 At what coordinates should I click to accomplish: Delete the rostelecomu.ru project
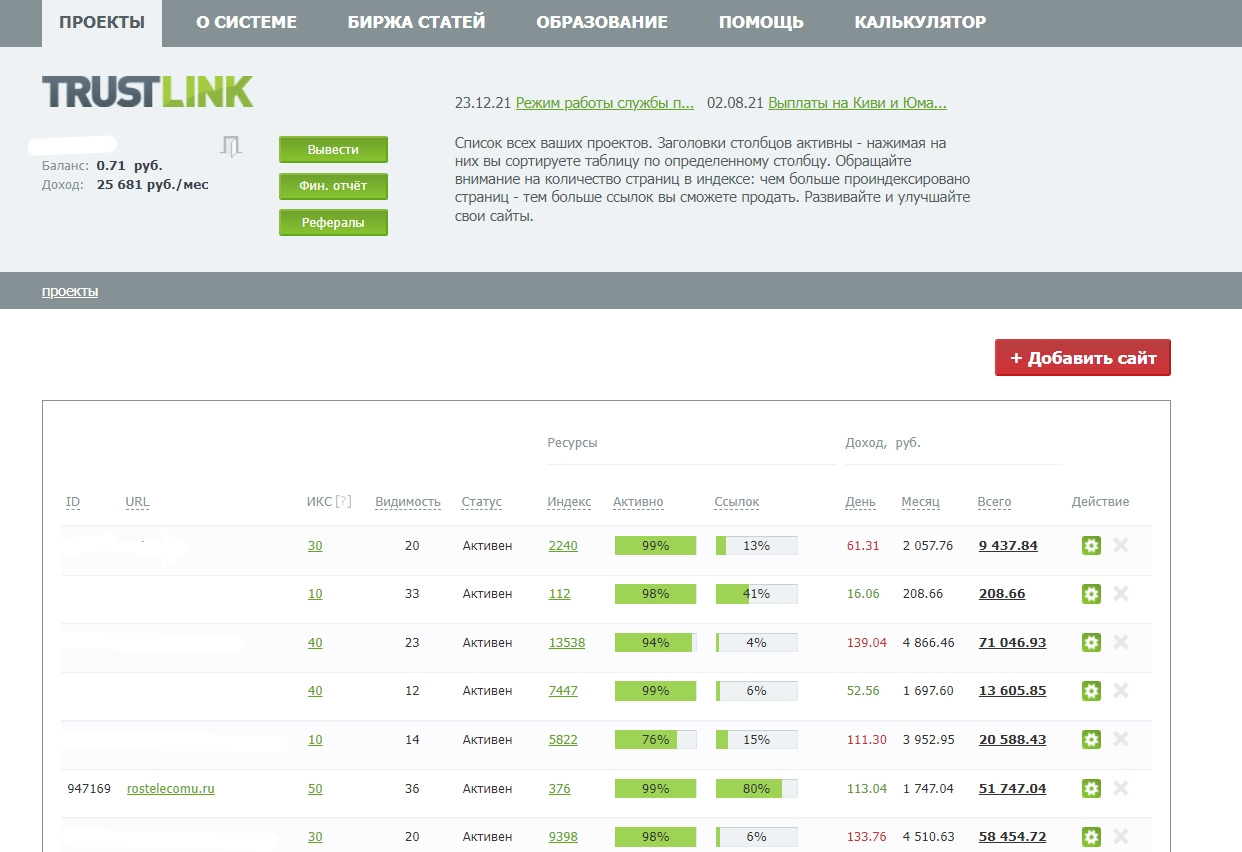point(1121,788)
